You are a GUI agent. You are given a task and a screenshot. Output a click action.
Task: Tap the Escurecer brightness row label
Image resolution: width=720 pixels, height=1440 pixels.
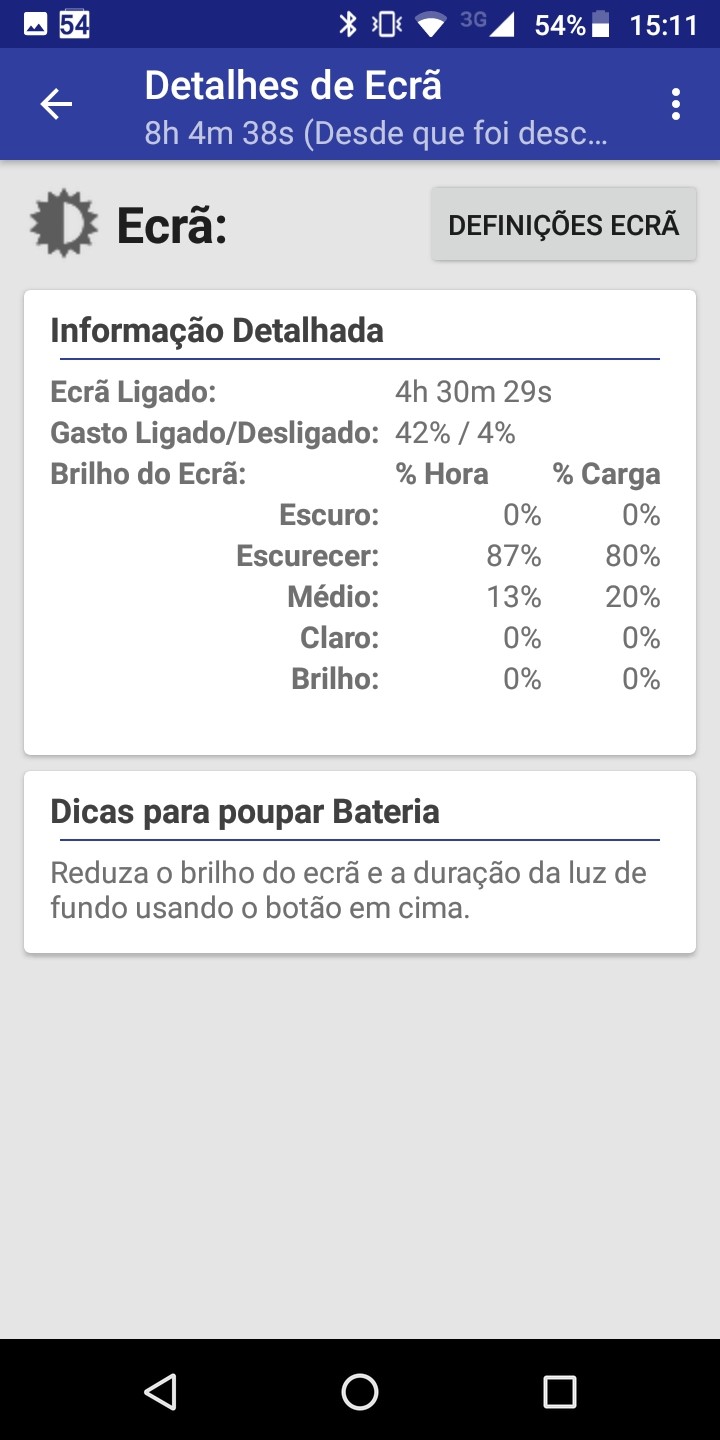tap(307, 556)
